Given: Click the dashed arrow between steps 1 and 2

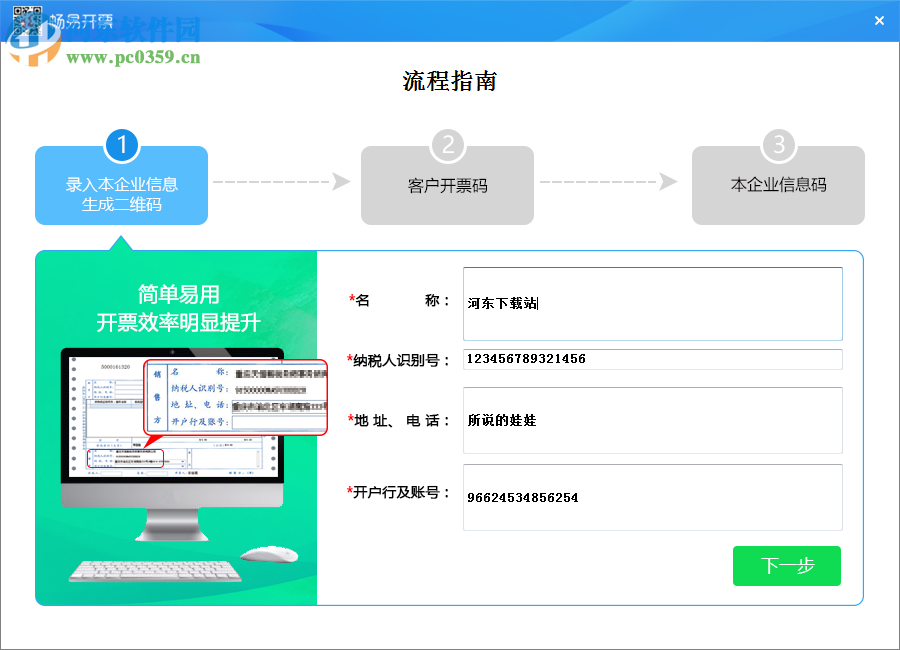Looking at the screenshot, I should (283, 184).
